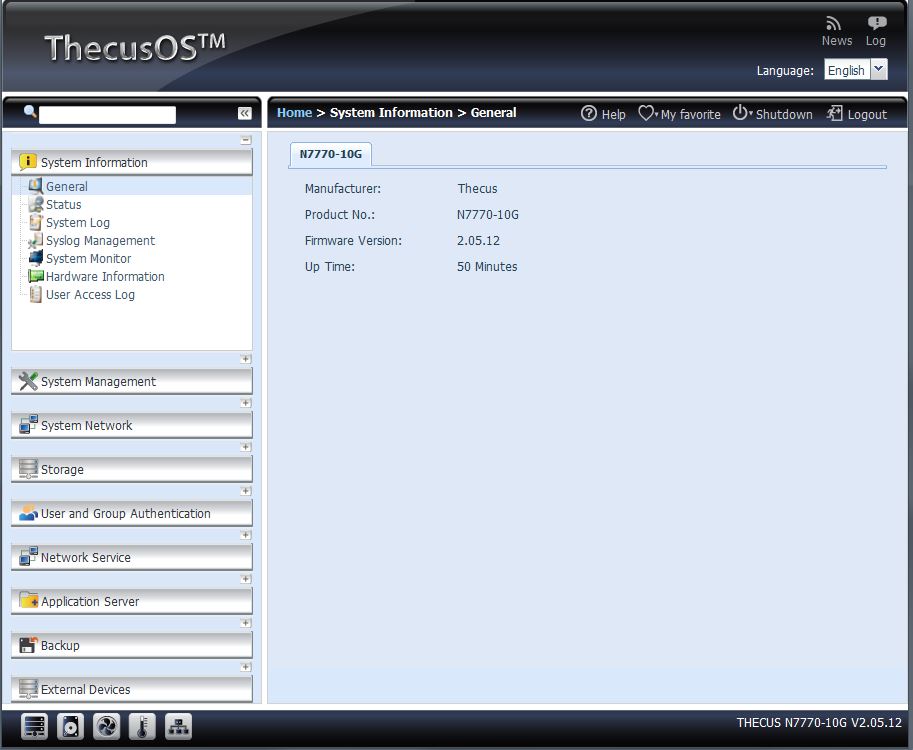Click the System Management tools icon
Viewport: 913px width, 750px height.
[28, 381]
